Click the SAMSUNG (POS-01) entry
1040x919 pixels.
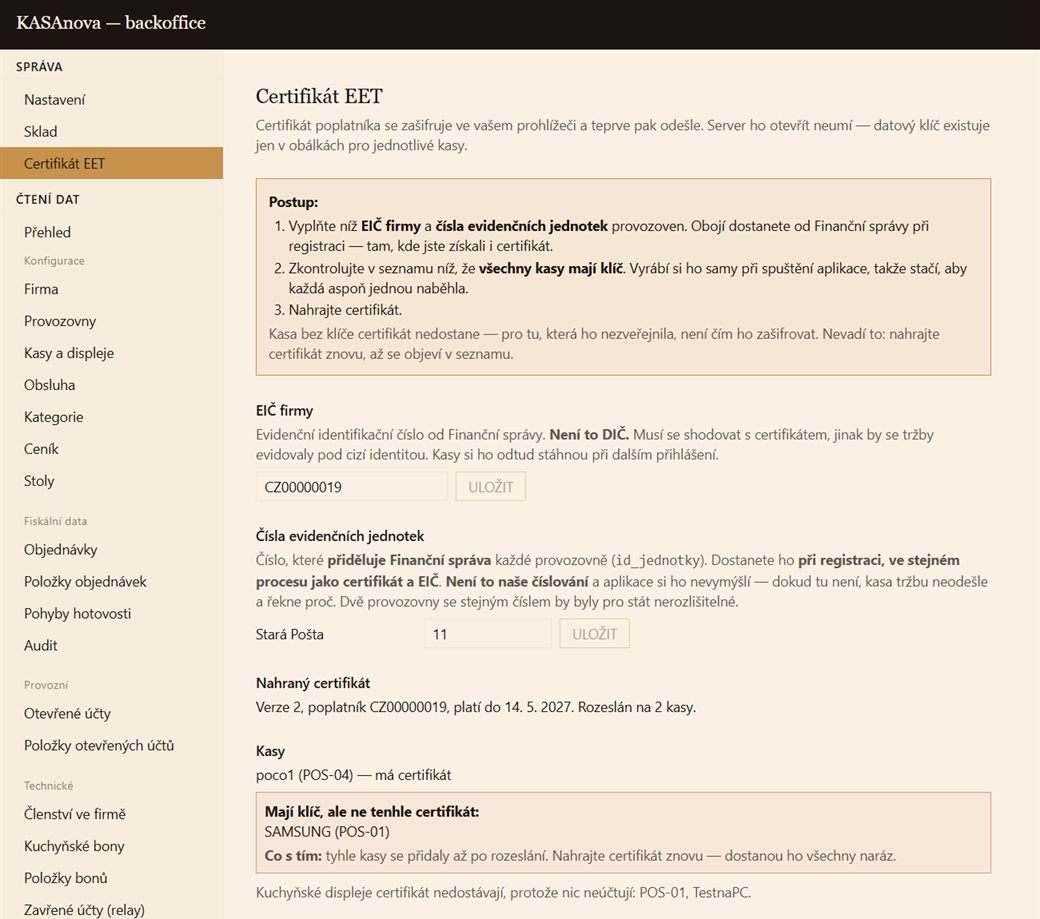point(327,831)
